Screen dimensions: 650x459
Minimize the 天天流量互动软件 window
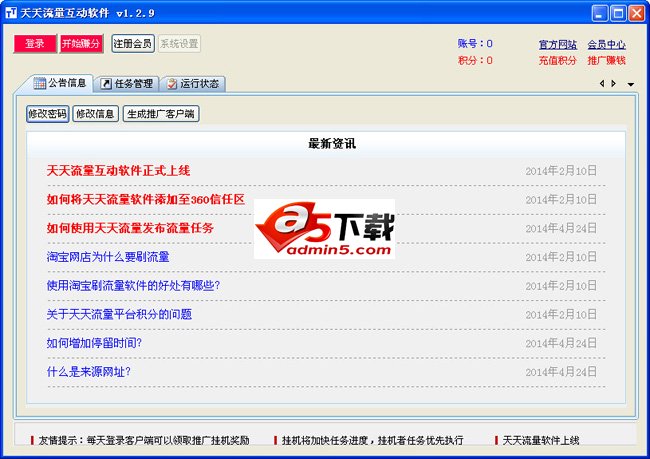(x=599, y=13)
